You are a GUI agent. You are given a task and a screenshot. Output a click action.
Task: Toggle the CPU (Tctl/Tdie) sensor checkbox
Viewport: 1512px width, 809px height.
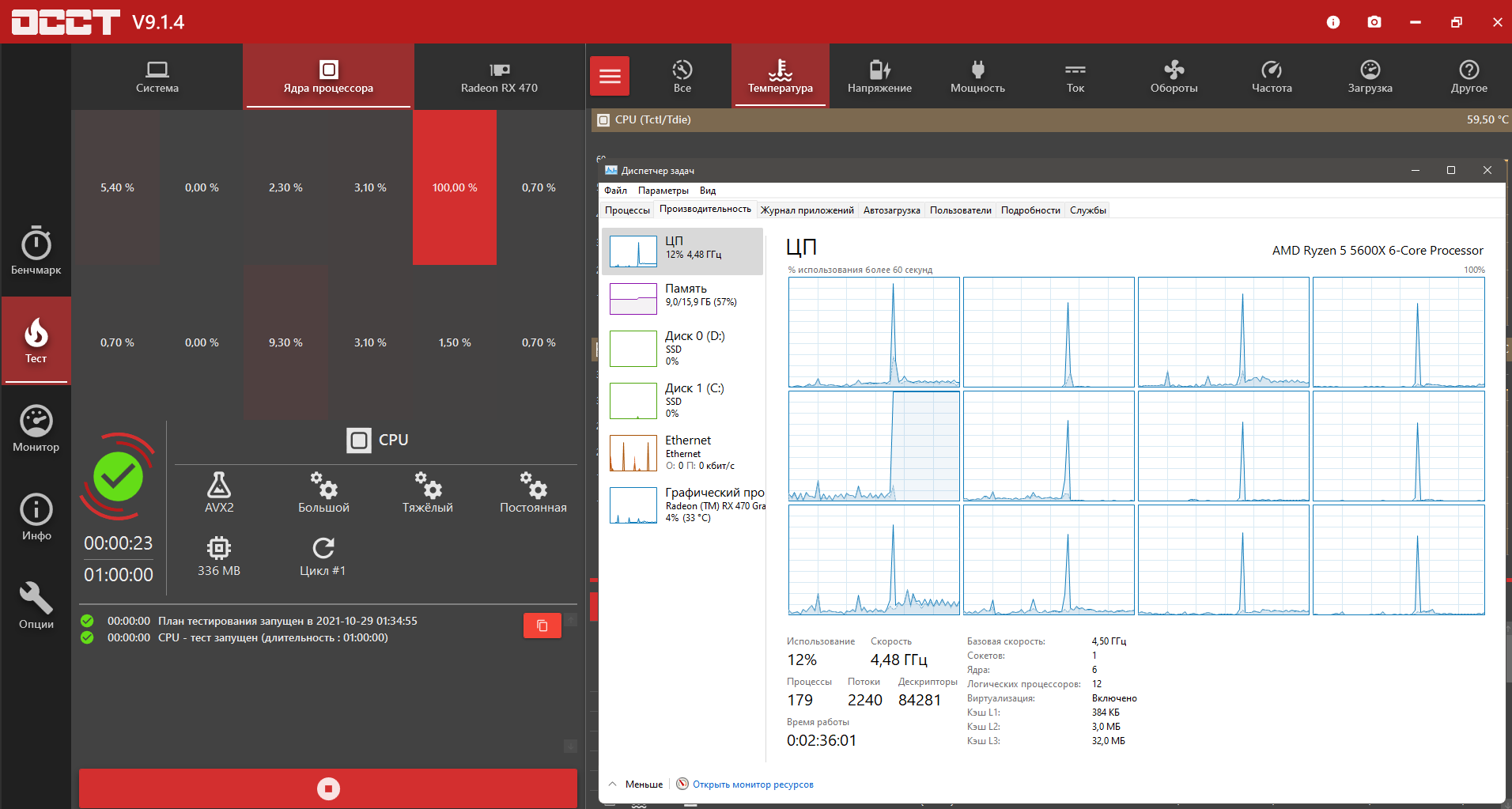603,120
